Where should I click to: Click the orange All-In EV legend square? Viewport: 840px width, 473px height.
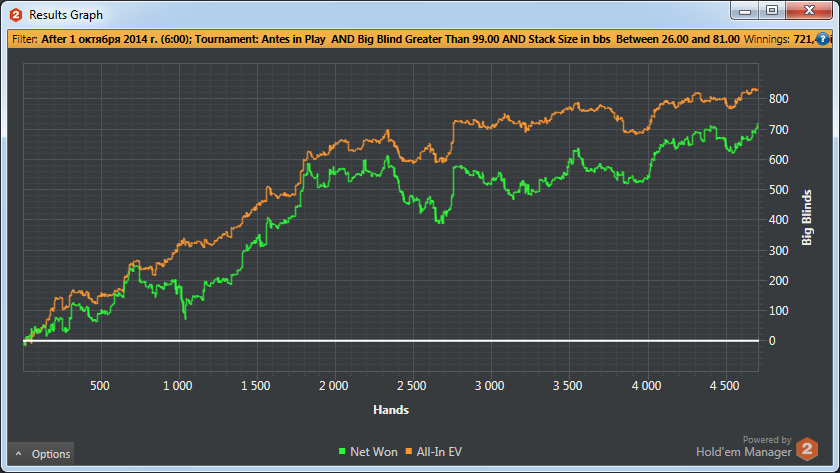pos(410,453)
